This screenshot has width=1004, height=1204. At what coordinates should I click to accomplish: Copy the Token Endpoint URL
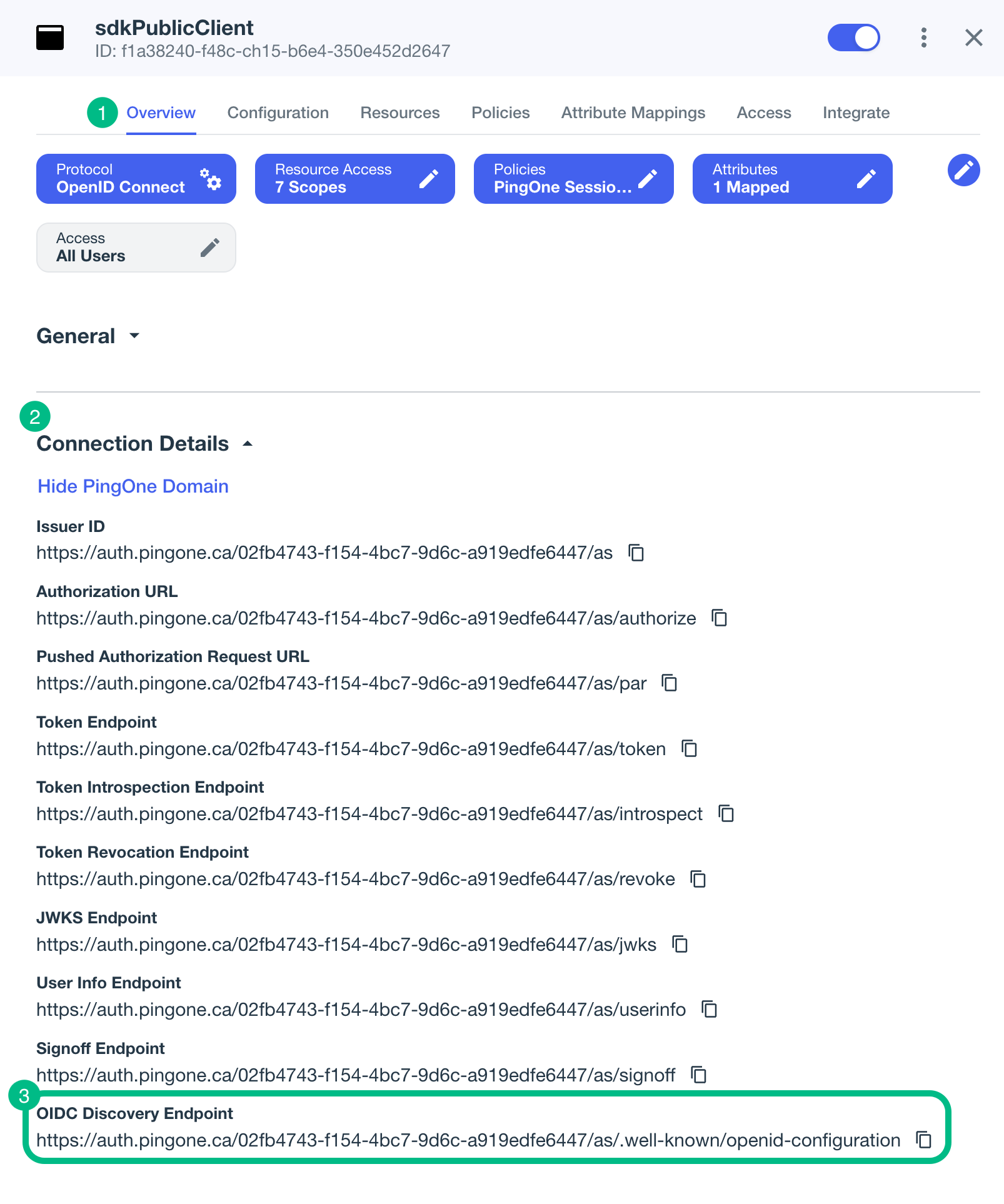click(688, 748)
